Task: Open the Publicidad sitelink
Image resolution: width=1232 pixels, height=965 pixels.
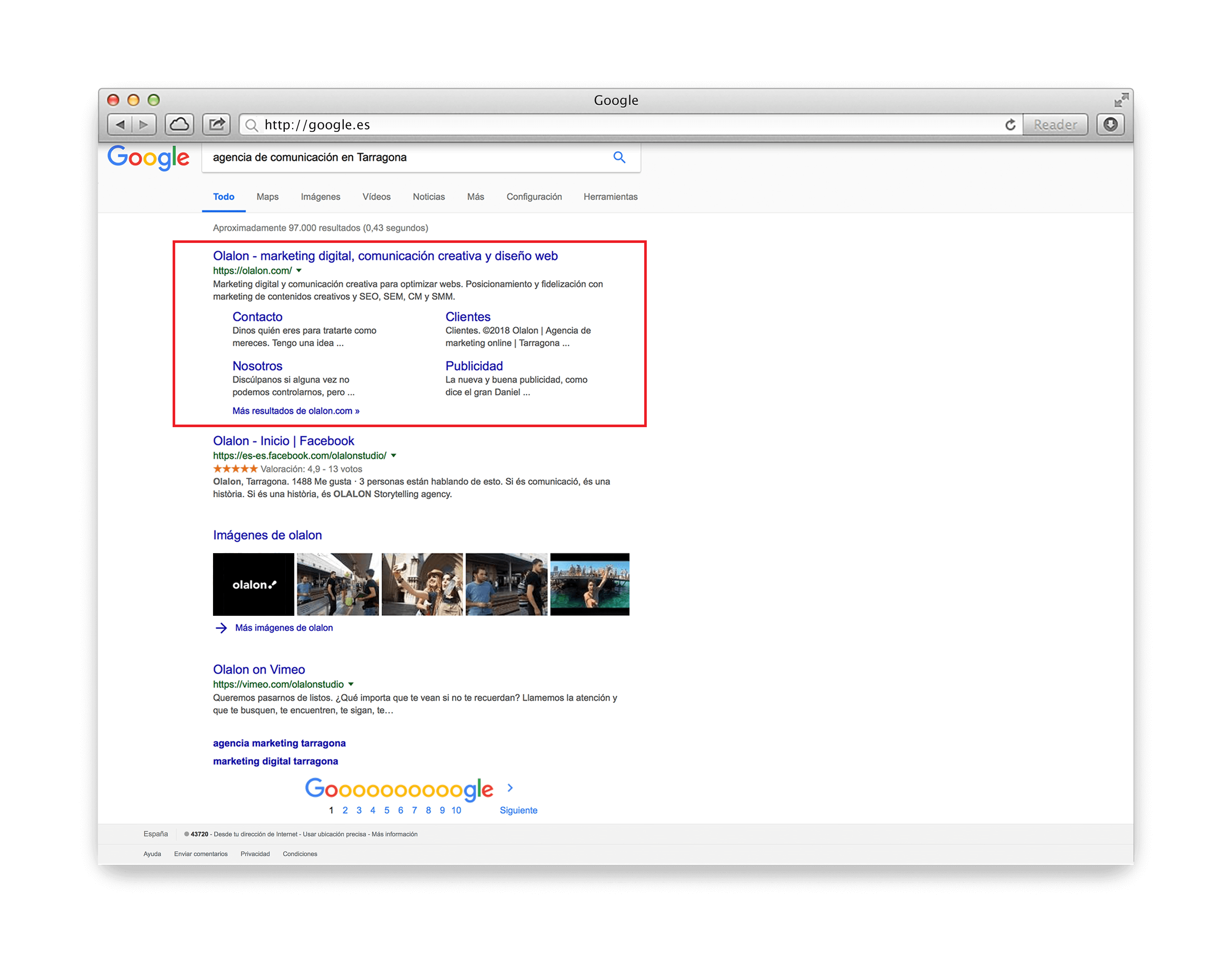Action: point(474,366)
